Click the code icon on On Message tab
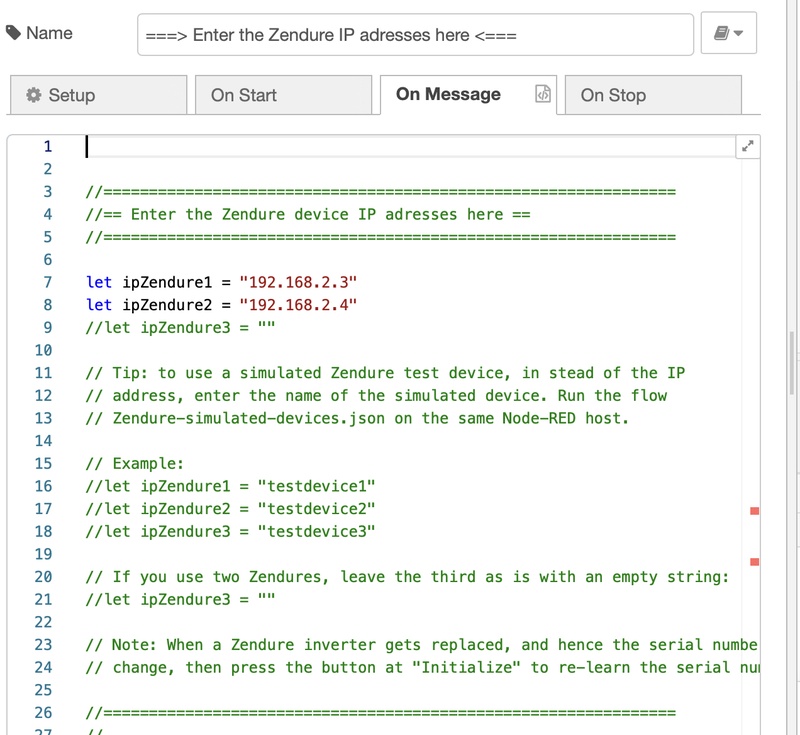The width and height of the screenshot is (800, 735). pos(543,94)
